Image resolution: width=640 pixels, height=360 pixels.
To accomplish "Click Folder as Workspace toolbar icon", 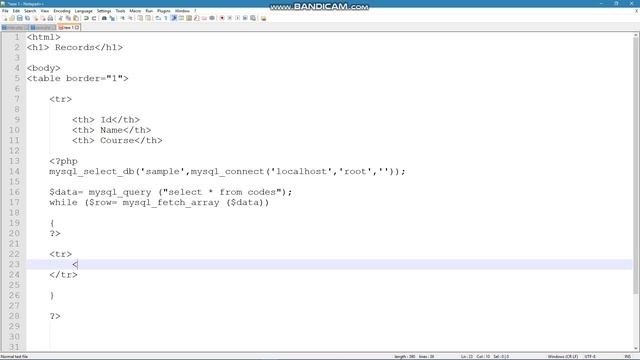I will point(204,18).
